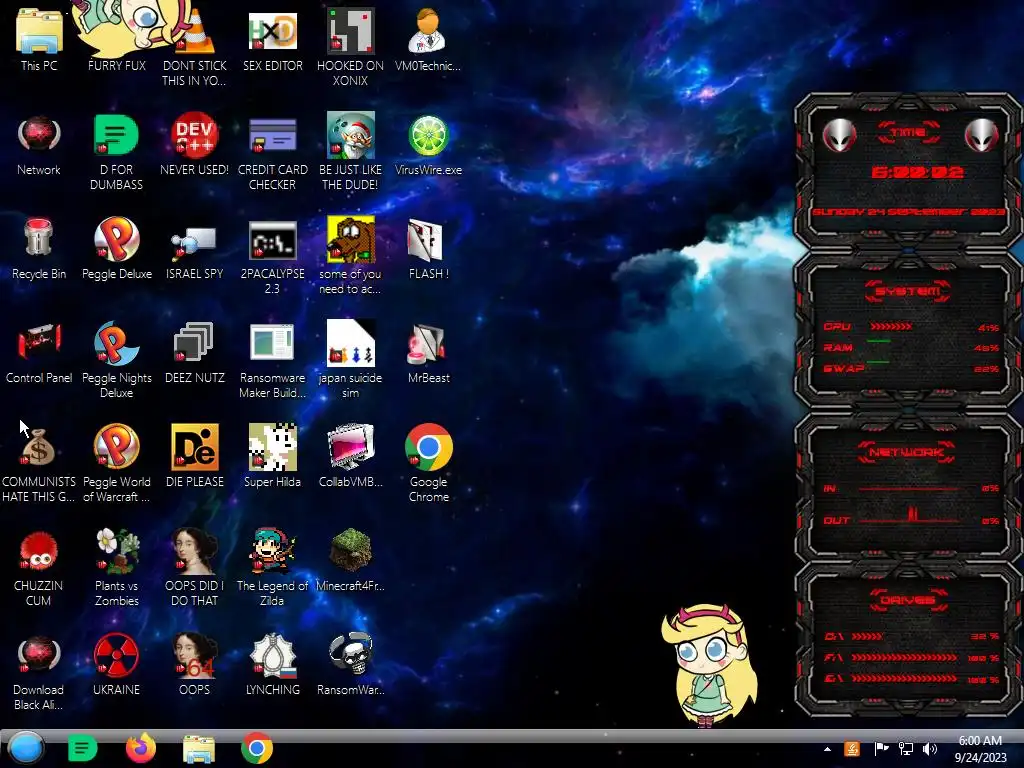Image resolution: width=1024 pixels, height=768 pixels.
Task: Select the MrBeast desktop icon
Action: click(x=428, y=353)
